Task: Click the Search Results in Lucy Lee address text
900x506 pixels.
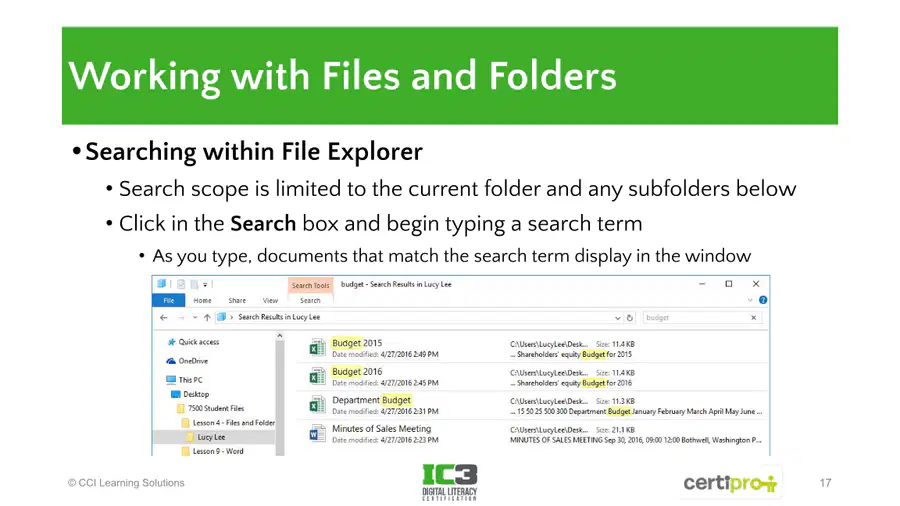Action: [x=279, y=317]
